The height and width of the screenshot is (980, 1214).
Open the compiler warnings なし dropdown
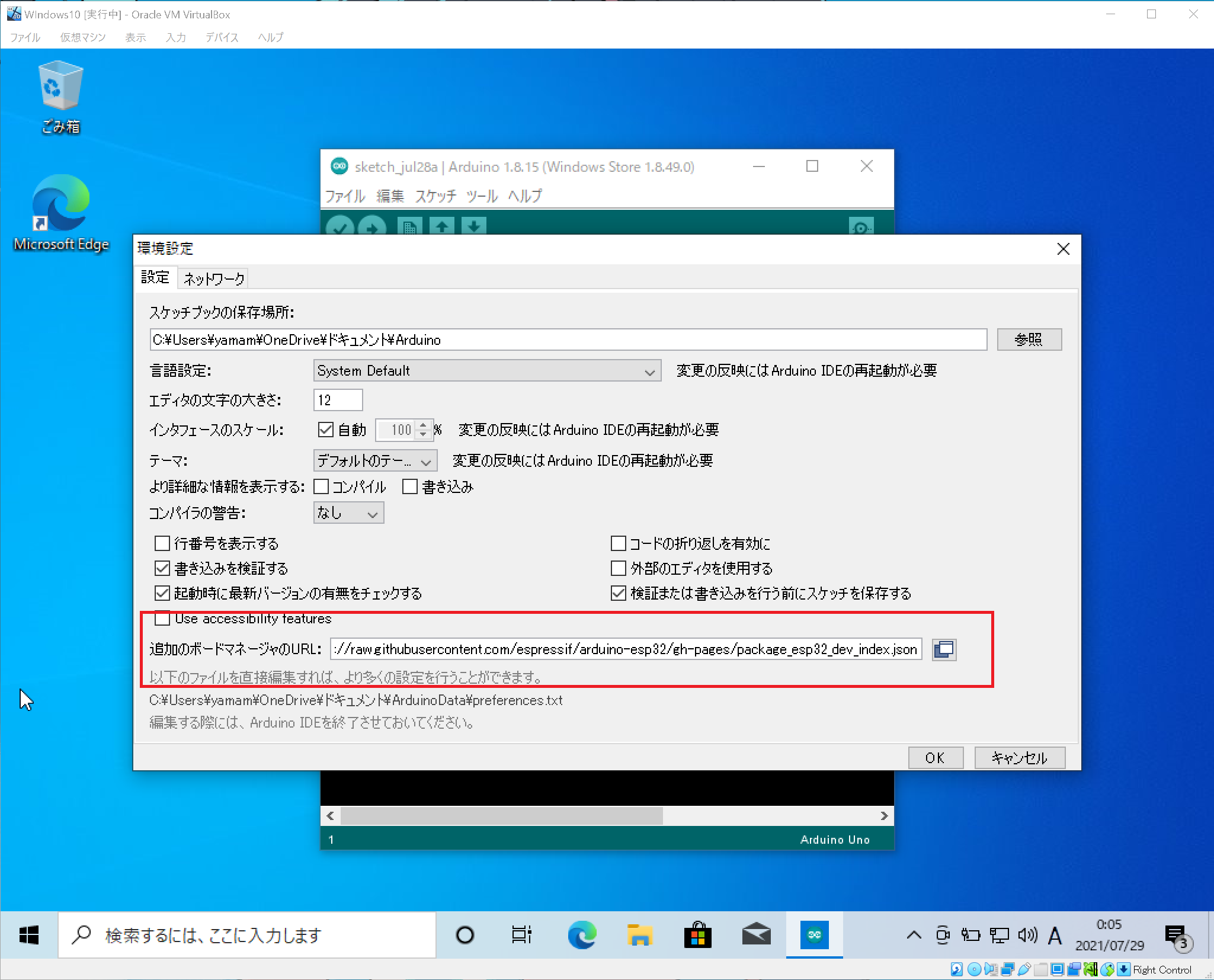point(348,513)
